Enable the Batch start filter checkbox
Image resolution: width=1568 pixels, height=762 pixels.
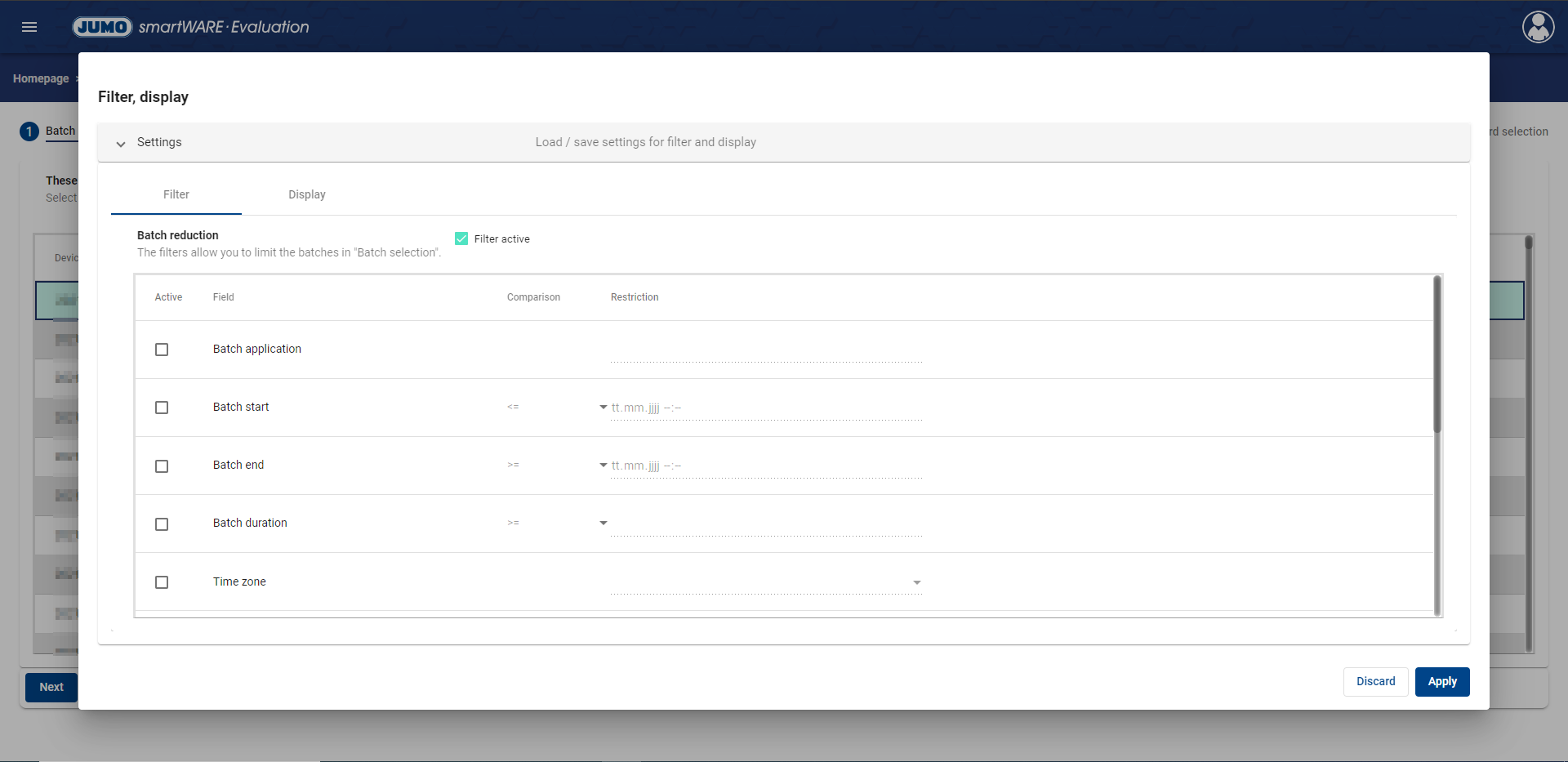[x=162, y=408]
